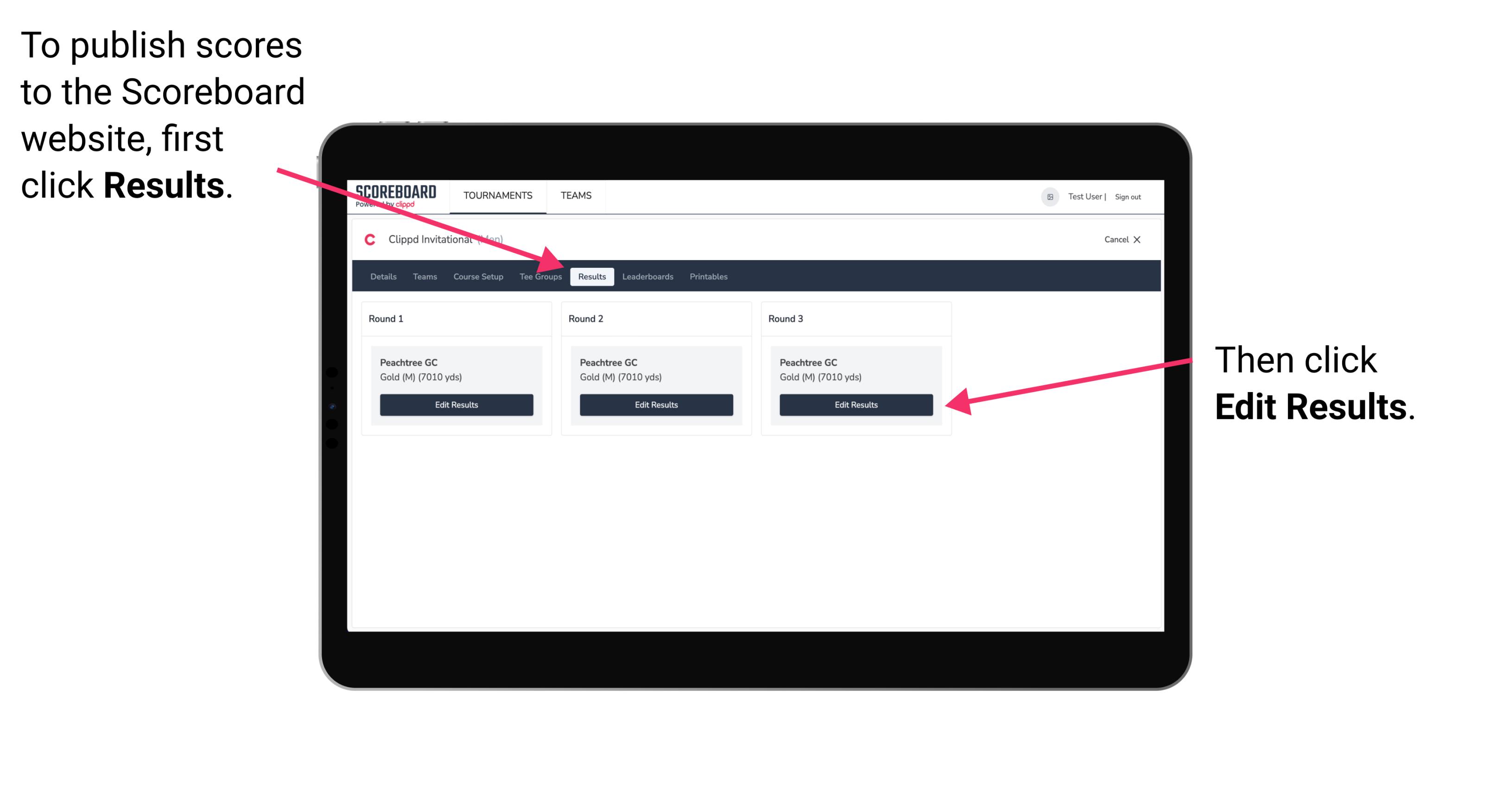
Task: Select the Leaderboards tab
Action: [x=648, y=276]
